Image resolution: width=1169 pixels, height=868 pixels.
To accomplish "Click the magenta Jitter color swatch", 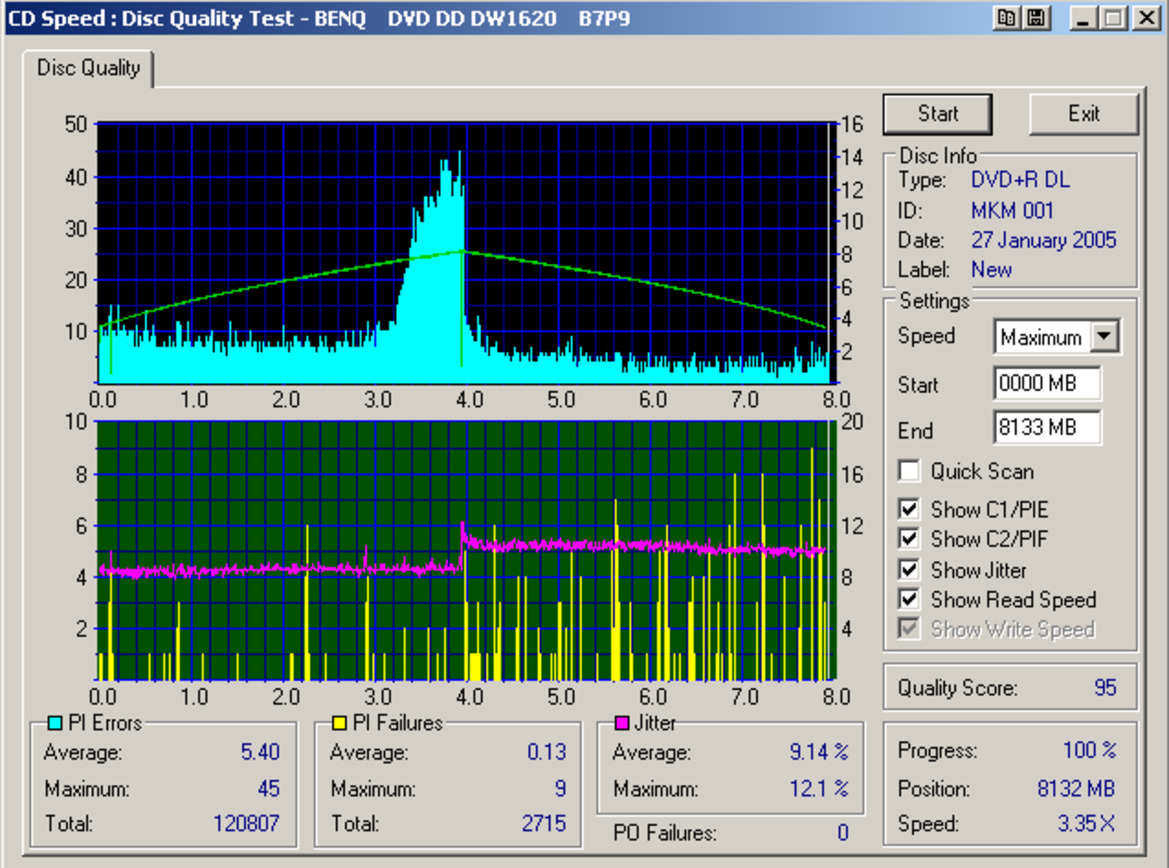I will pos(622,723).
